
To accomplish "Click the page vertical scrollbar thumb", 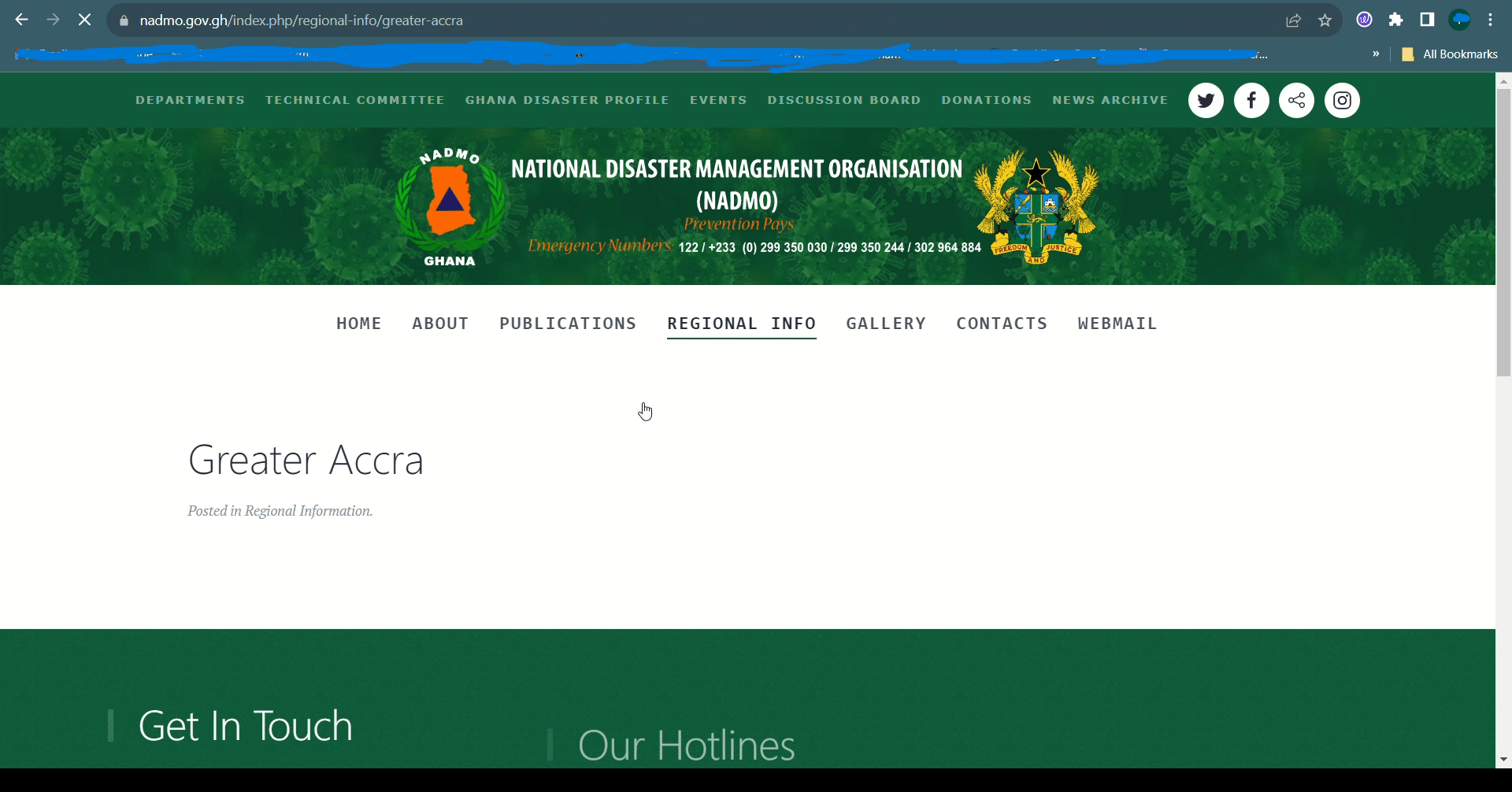I will (1503, 232).
